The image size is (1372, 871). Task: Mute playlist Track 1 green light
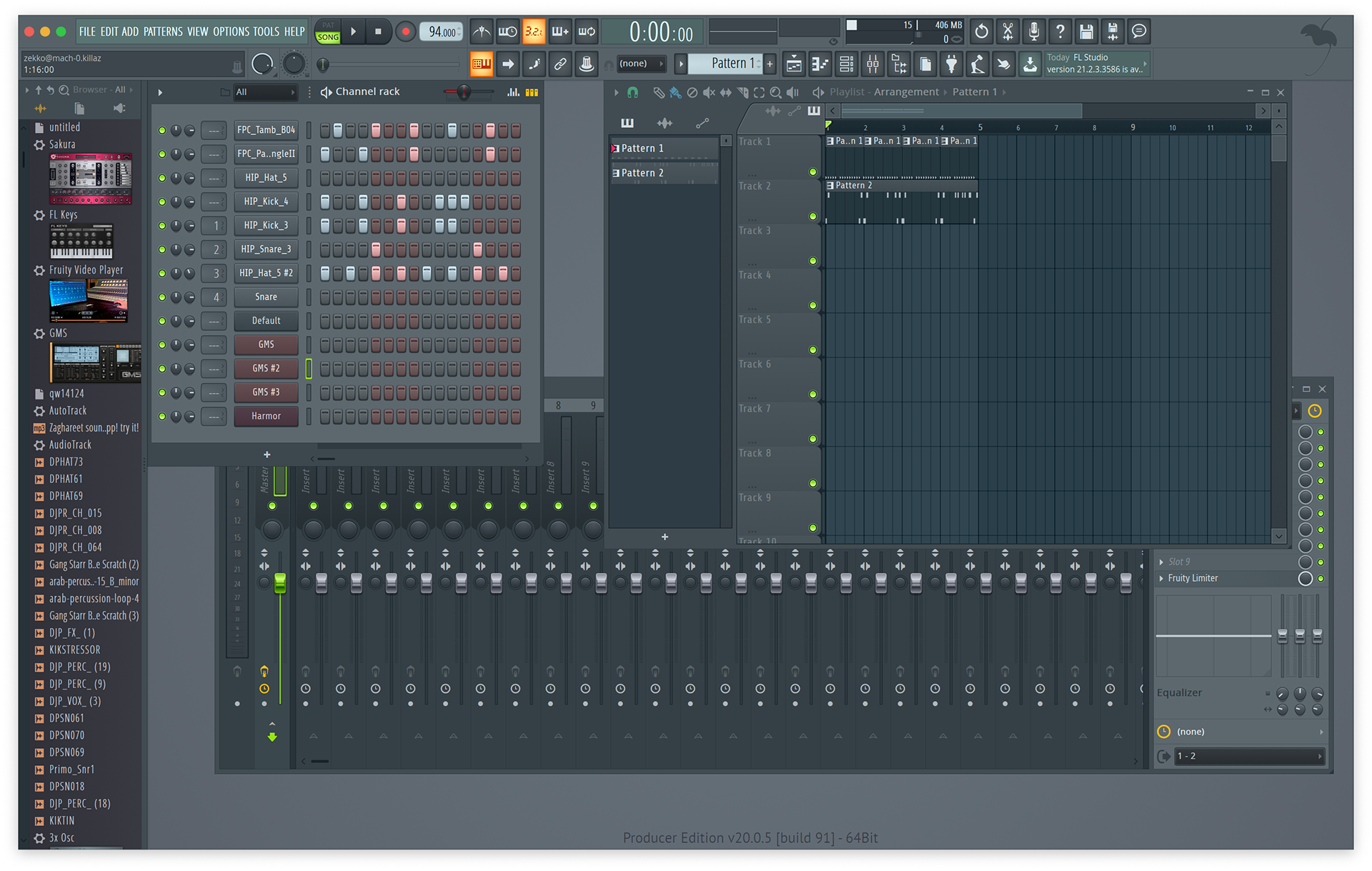812,171
